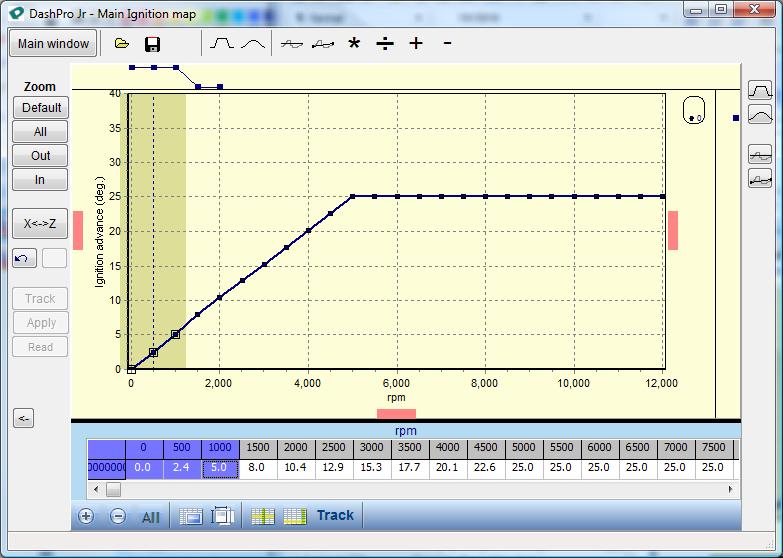Click the 8.0 value cell under 1500
Image resolution: width=783 pixels, height=558 pixels.
(x=257, y=467)
